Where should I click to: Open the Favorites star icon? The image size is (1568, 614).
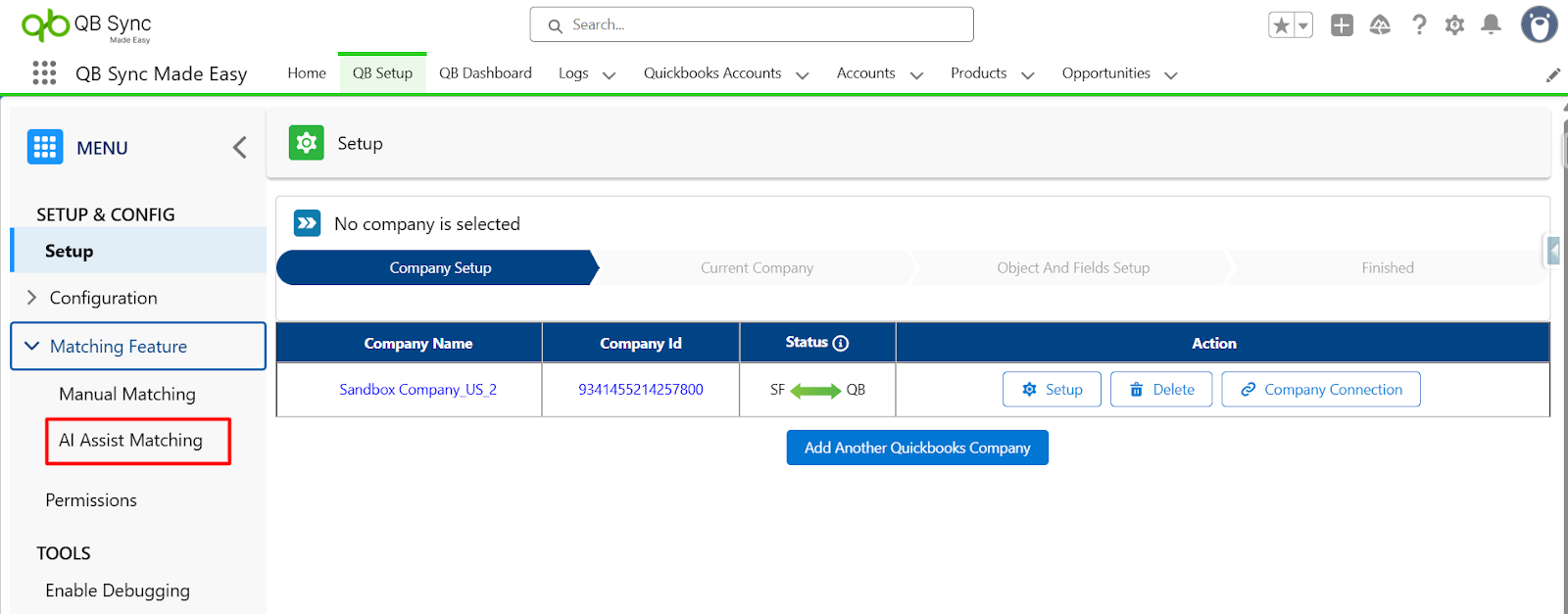1281,25
